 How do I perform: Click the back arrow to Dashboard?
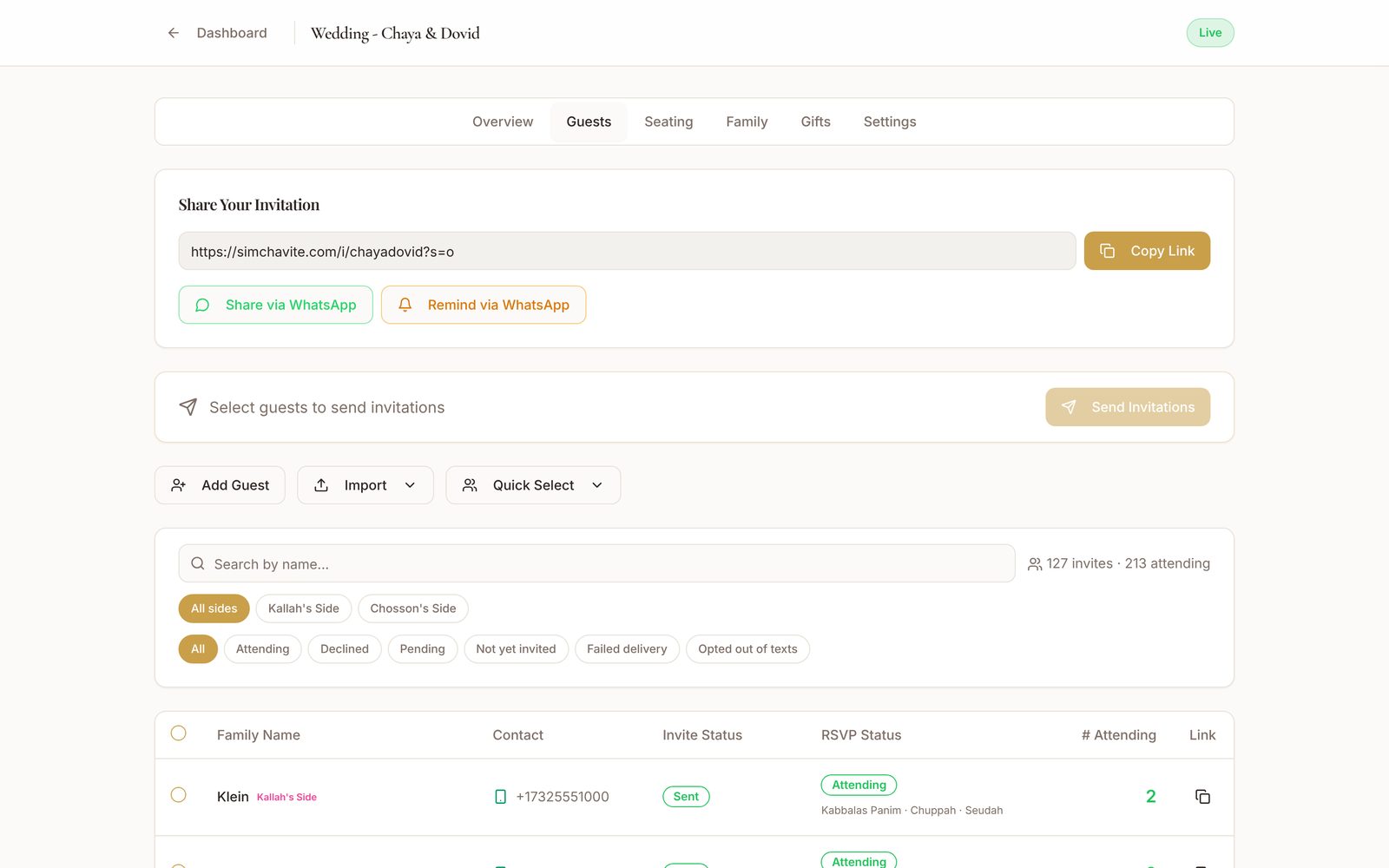tap(174, 33)
